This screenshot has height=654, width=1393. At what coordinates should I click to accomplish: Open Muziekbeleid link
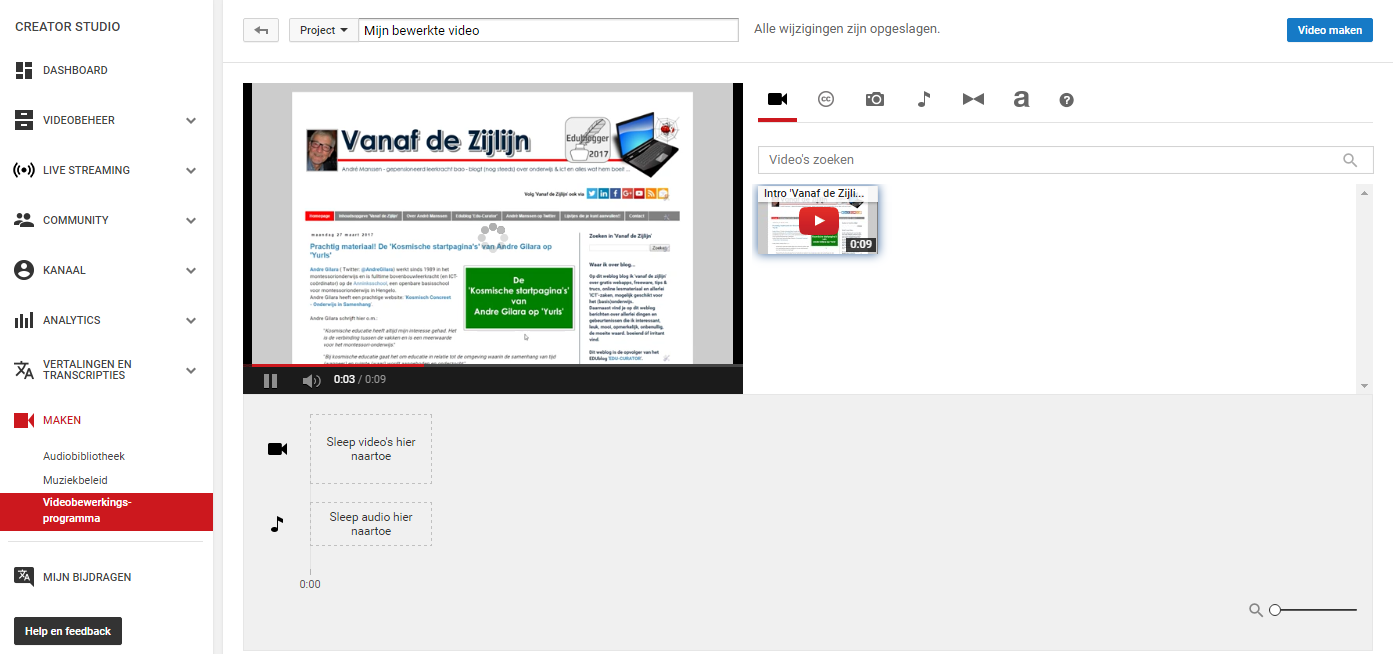point(75,481)
